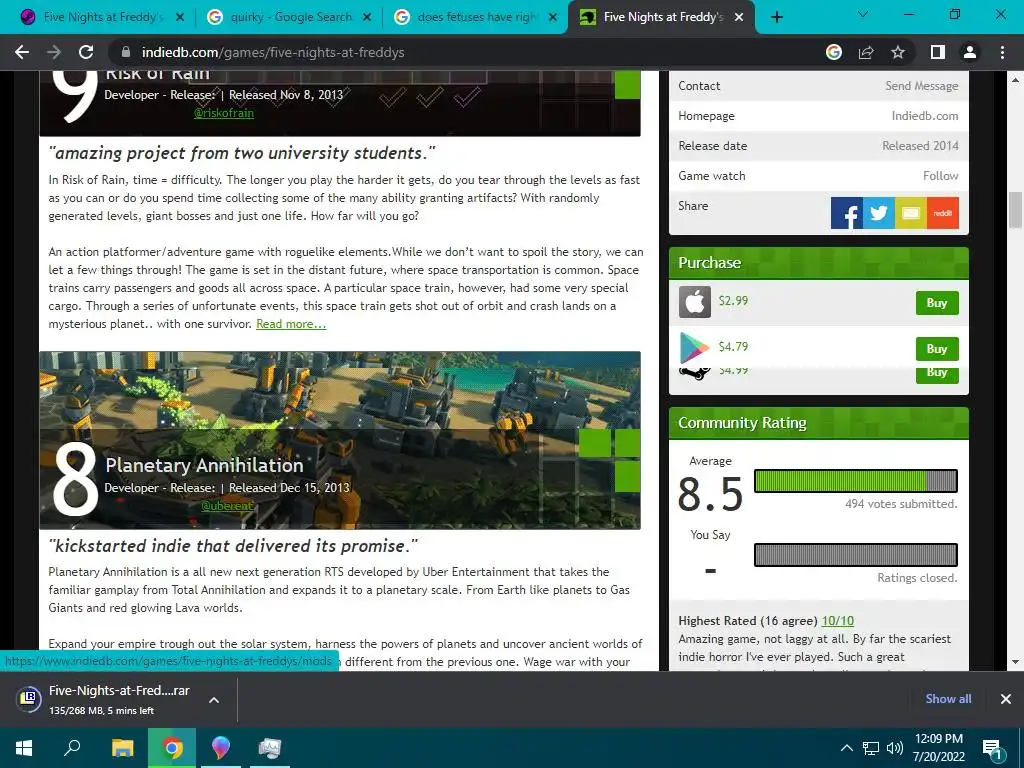The width and height of the screenshot is (1024, 768).
Task: Open Windows taskbar search
Action: [x=72, y=748]
